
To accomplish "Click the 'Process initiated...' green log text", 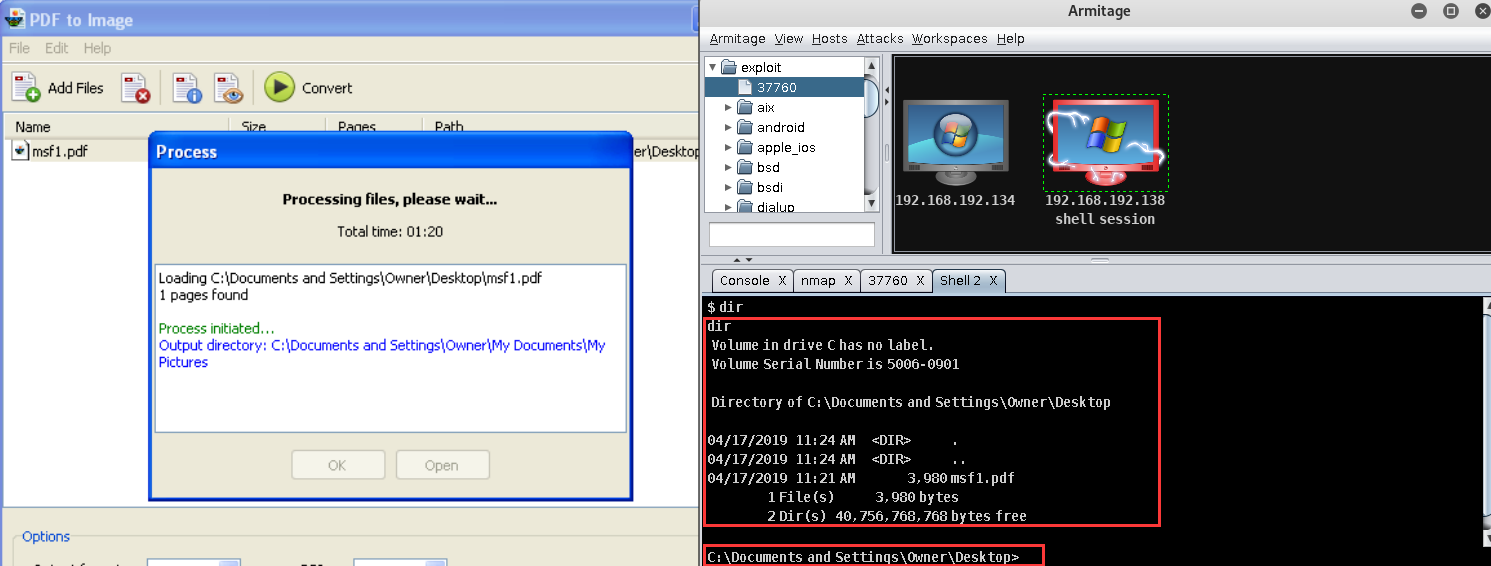I will 216,328.
